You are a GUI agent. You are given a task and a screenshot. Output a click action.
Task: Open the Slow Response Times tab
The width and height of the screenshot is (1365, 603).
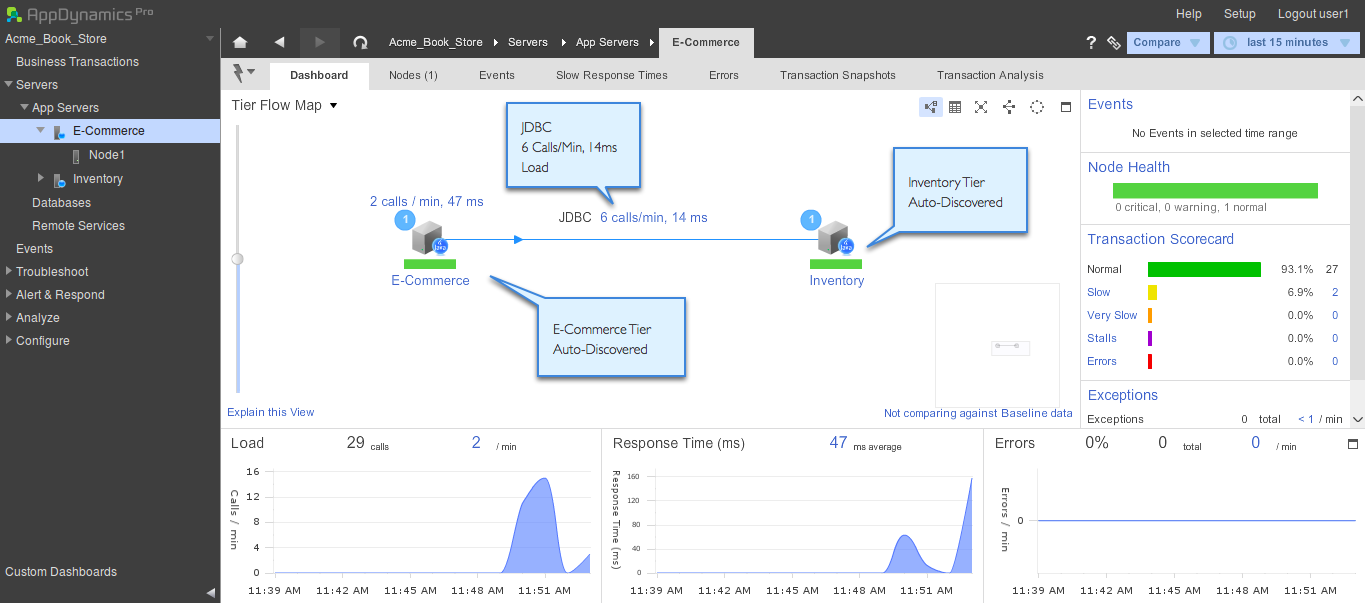612,75
